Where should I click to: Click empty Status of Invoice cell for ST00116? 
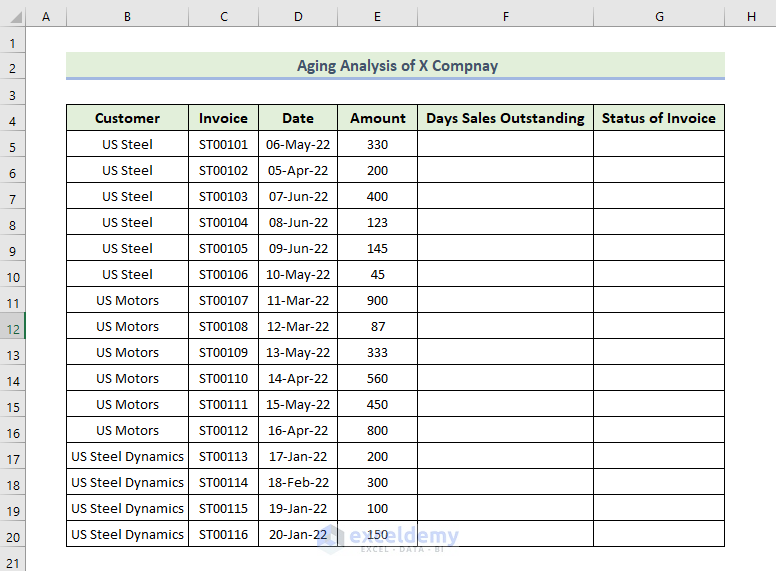(x=658, y=534)
